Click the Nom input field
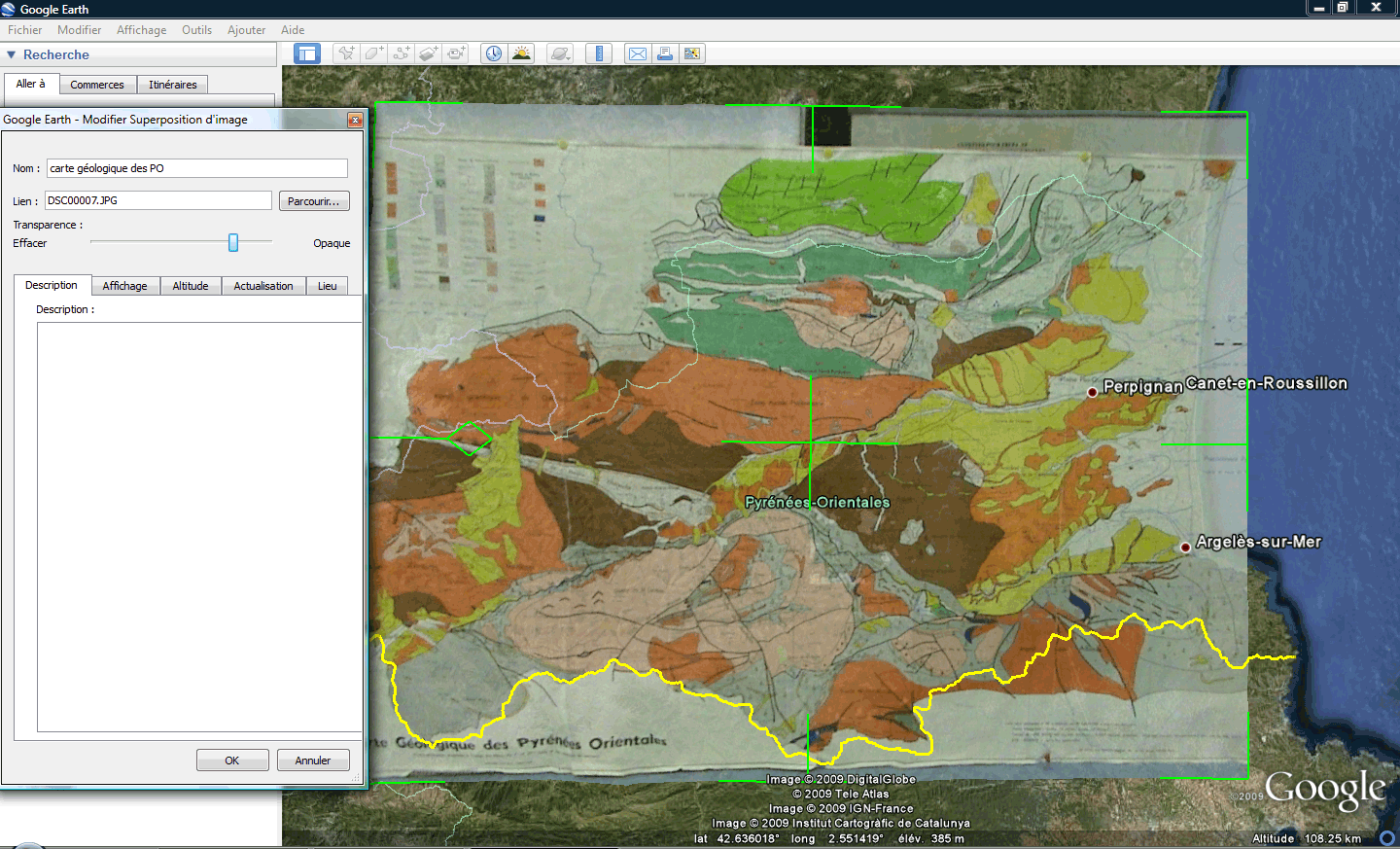Viewport: 1400px width, 849px height. coord(197,168)
